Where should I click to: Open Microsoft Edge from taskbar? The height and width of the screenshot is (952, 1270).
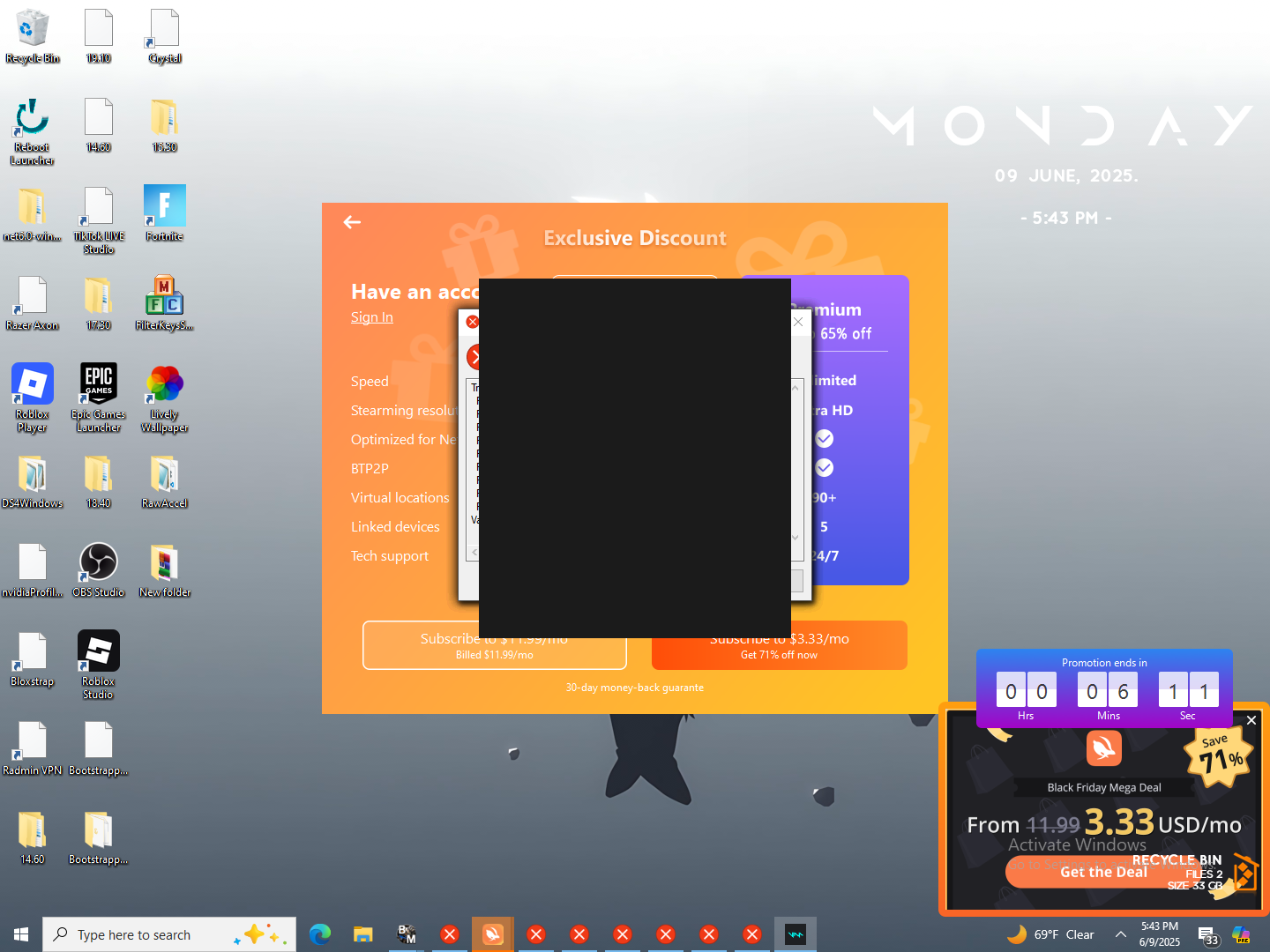click(320, 934)
